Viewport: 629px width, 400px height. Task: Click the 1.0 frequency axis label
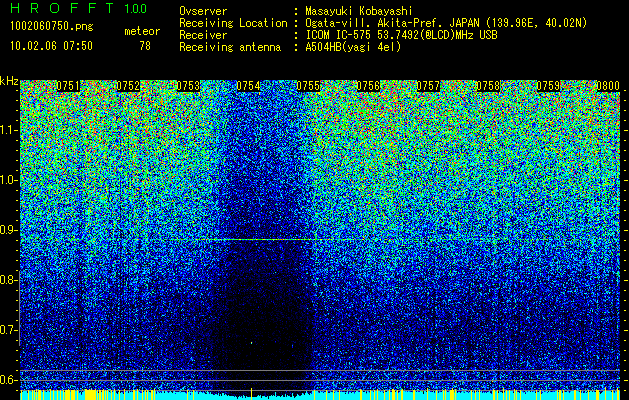click(8, 180)
